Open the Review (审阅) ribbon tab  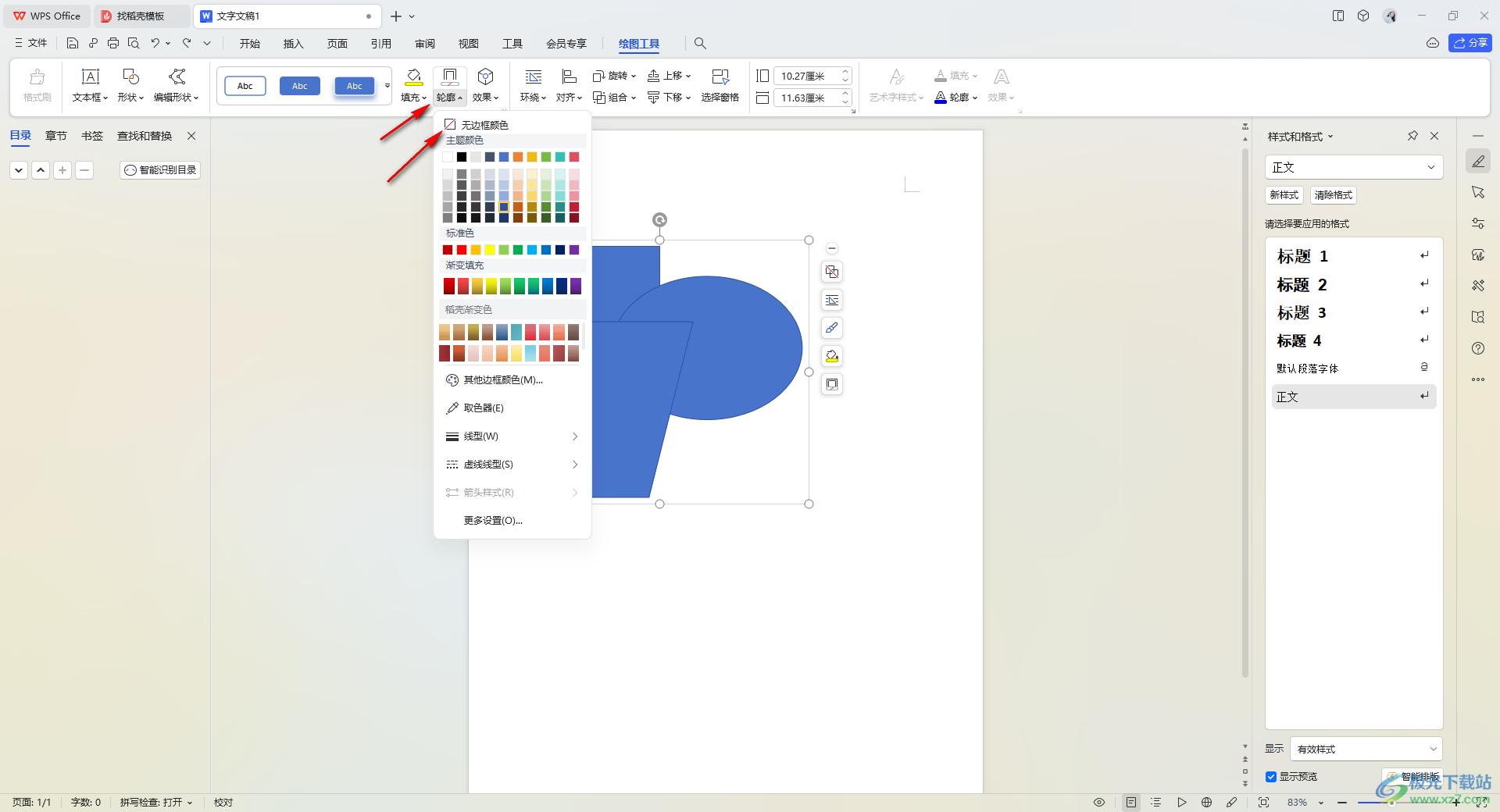(425, 44)
